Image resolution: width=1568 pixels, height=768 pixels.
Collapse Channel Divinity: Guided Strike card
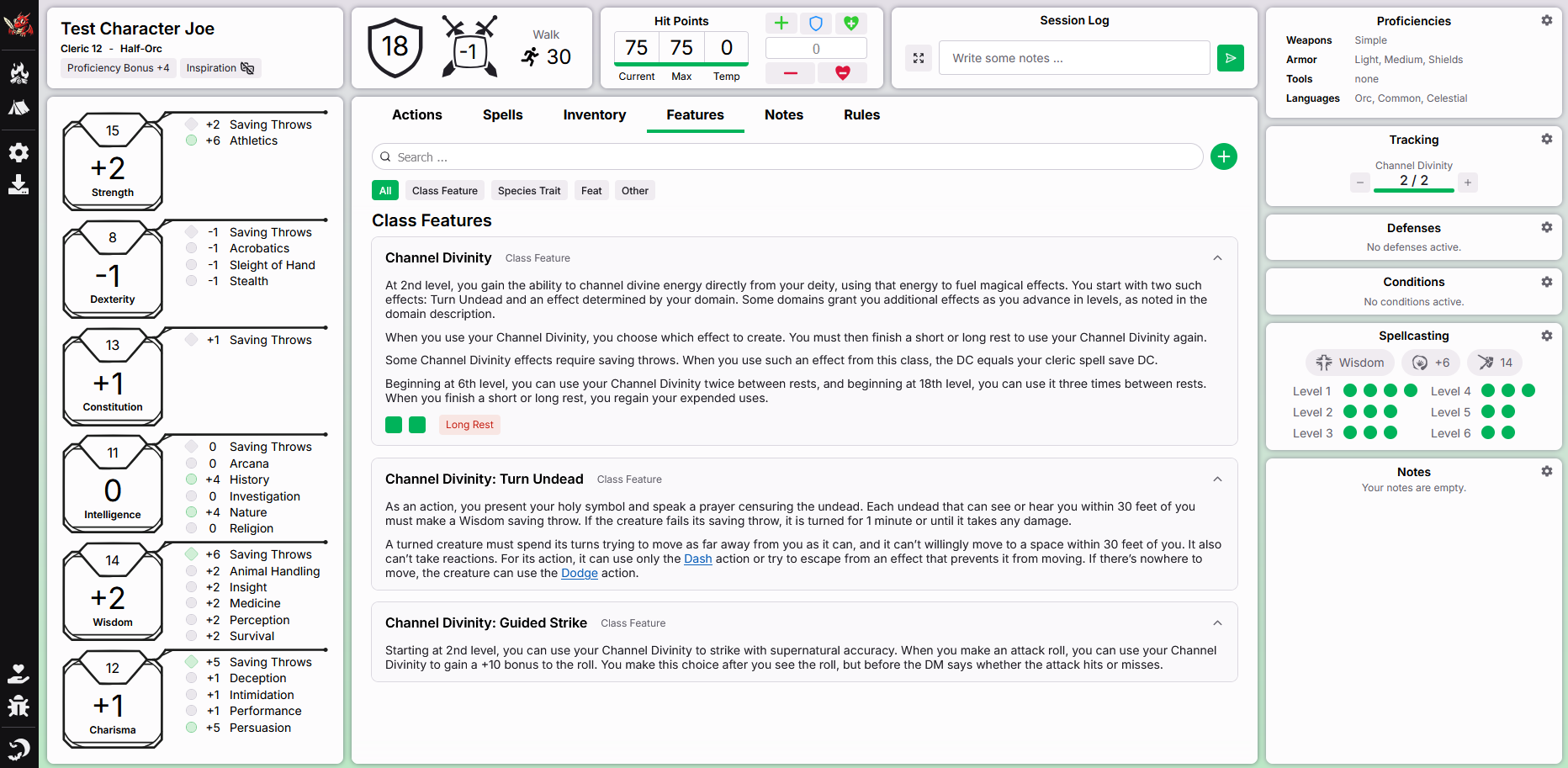[1217, 623]
